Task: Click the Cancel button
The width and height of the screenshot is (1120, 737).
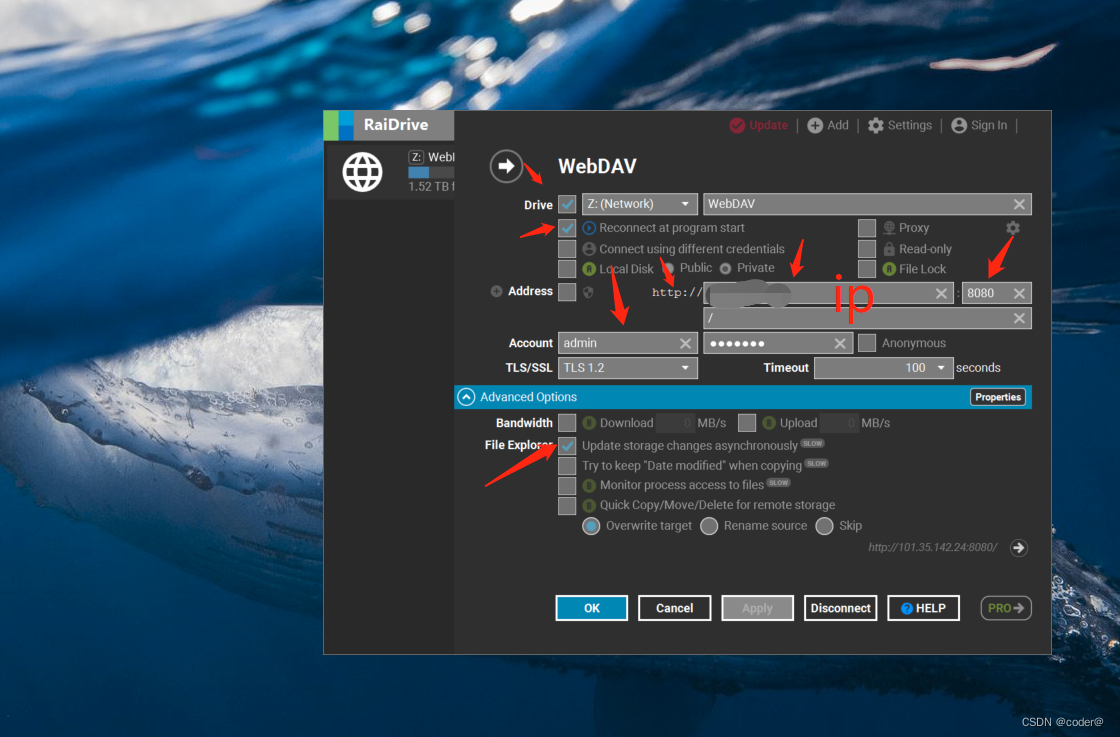Action: tap(674, 608)
